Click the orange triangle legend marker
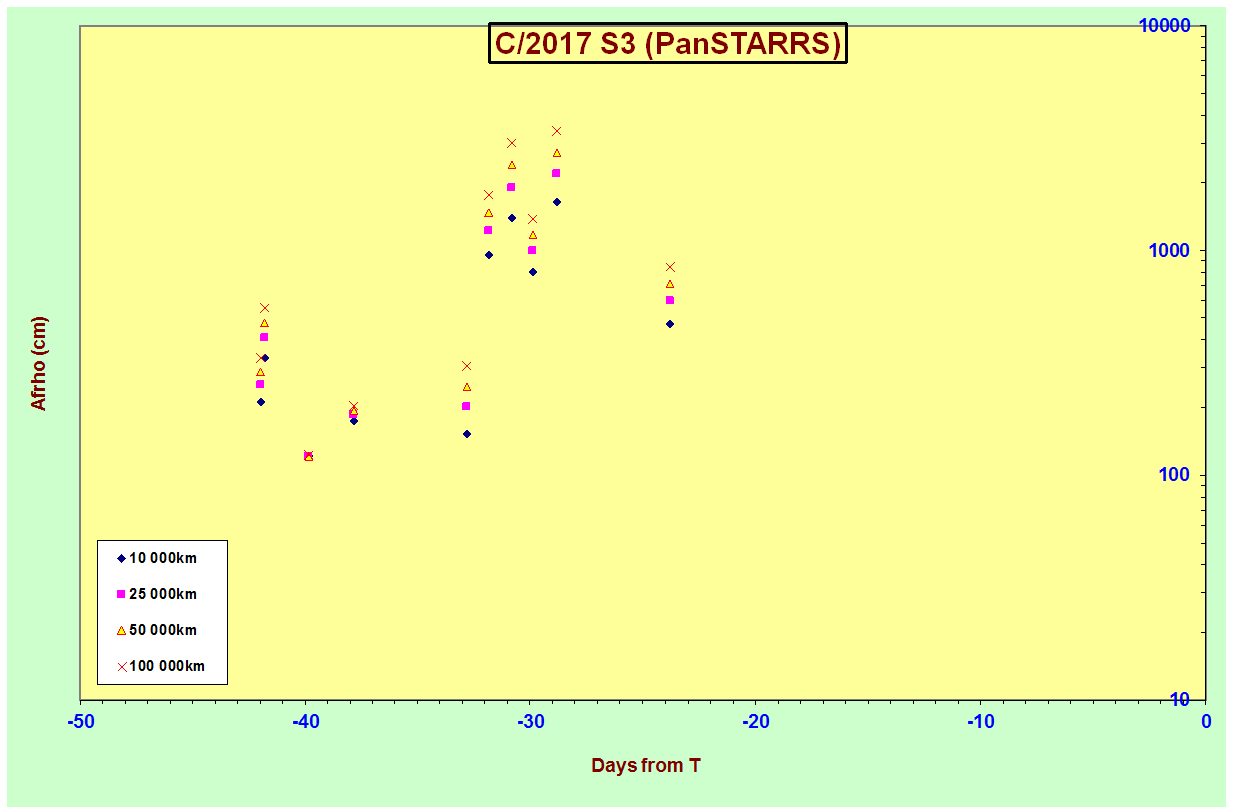1234x810 pixels. coord(122,630)
